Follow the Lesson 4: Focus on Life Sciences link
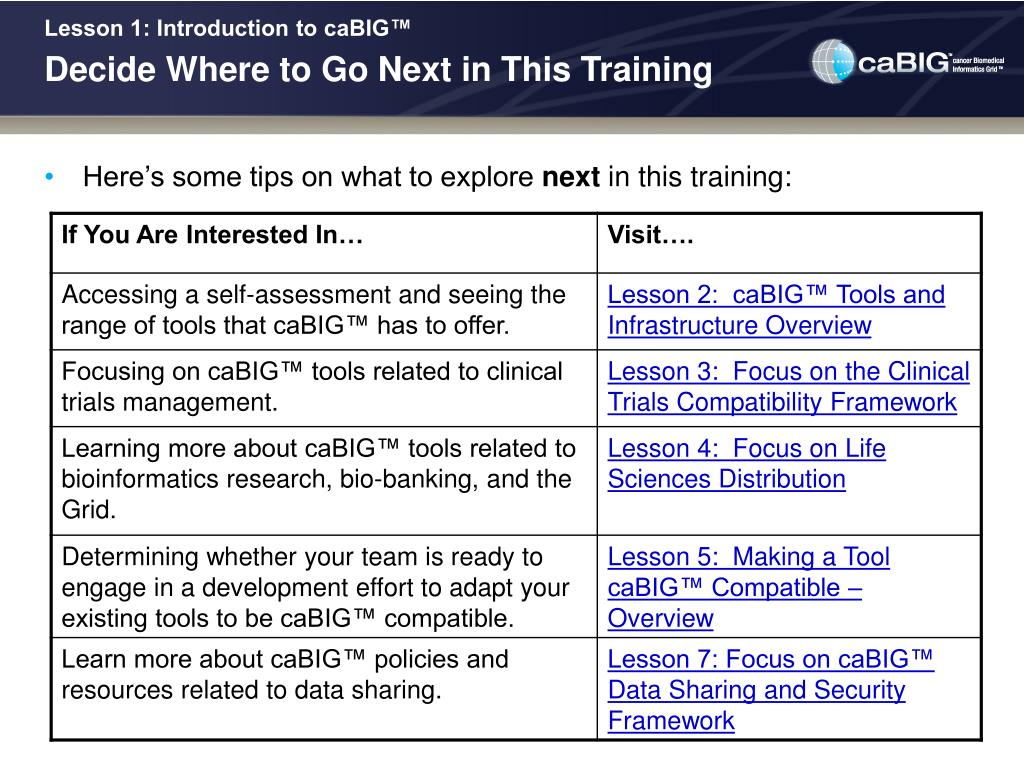The height and width of the screenshot is (768, 1024). [x=746, y=464]
